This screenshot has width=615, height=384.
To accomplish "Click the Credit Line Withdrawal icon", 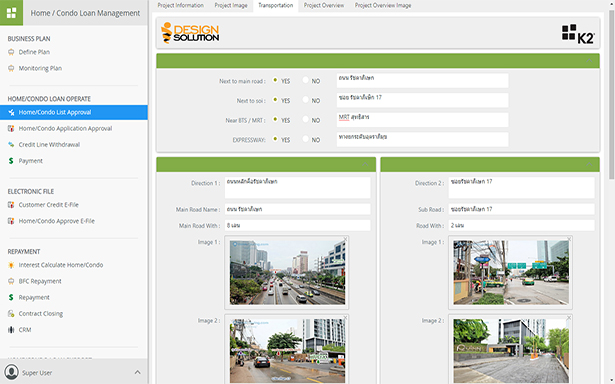I will 11,145.
